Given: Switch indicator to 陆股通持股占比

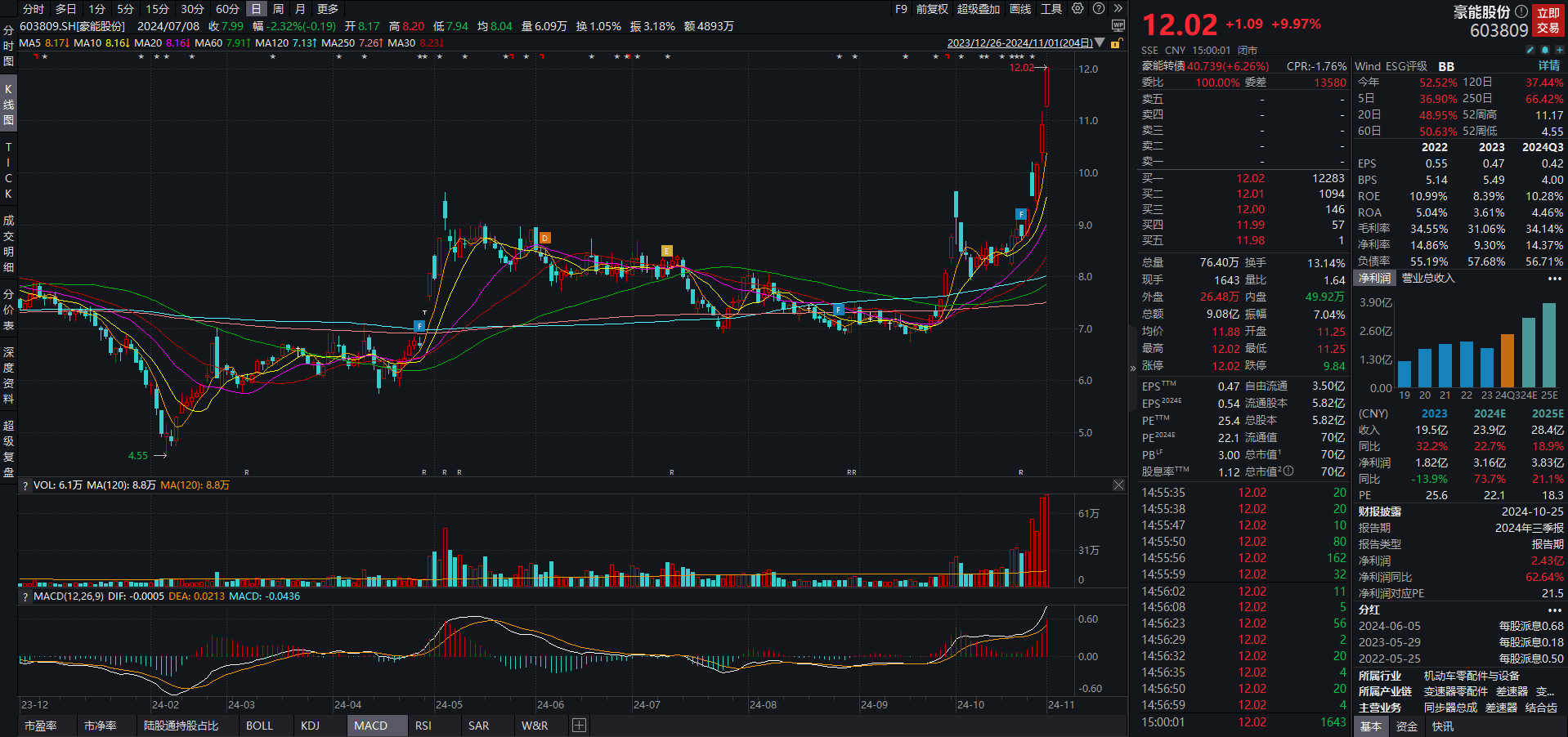Looking at the screenshot, I should tap(181, 726).
